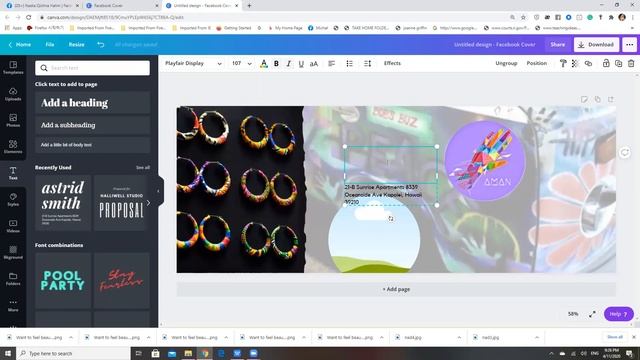This screenshot has height=360, width=640.
Task: Open the transparency control
Action: 575,63
